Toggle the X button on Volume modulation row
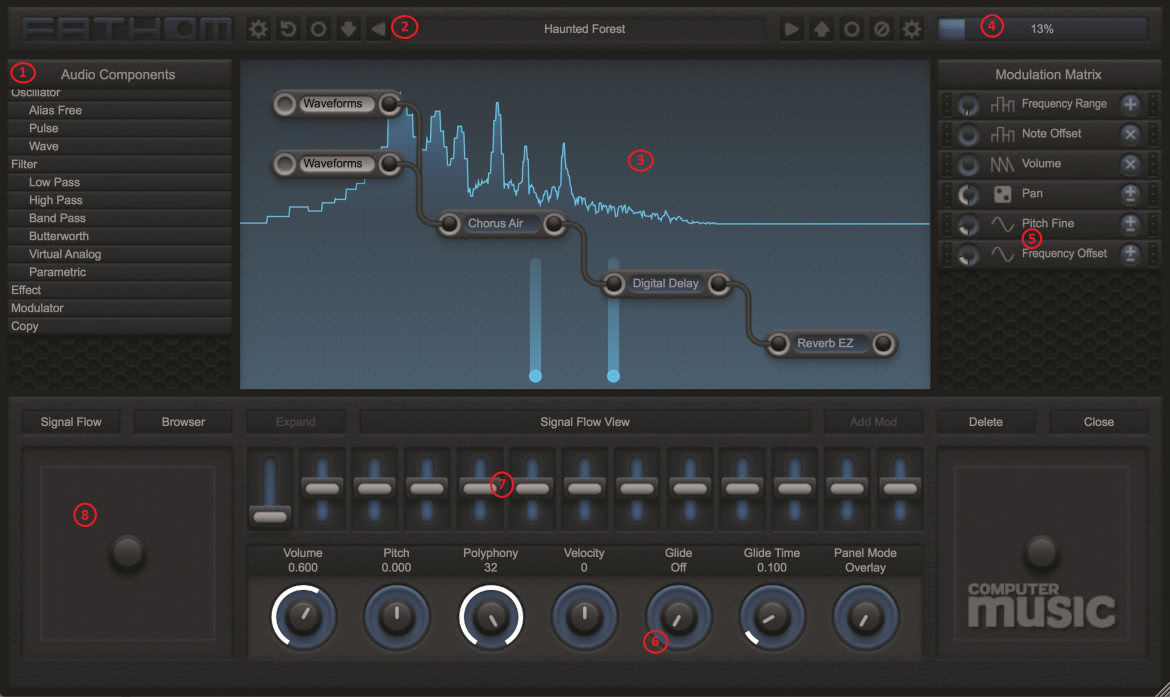 tap(1130, 163)
